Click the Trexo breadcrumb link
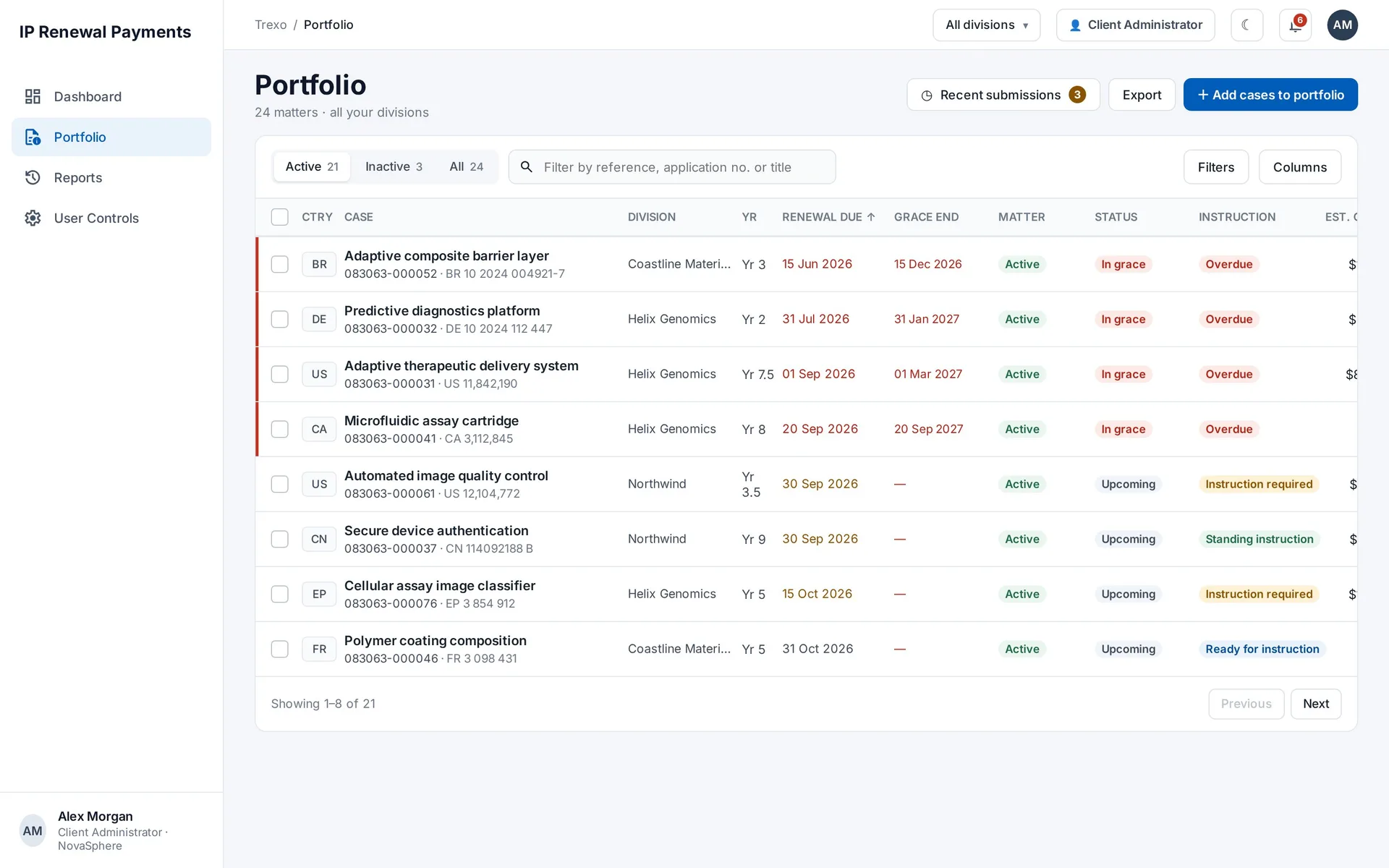Image resolution: width=1389 pixels, height=868 pixels. click(271, 25)
